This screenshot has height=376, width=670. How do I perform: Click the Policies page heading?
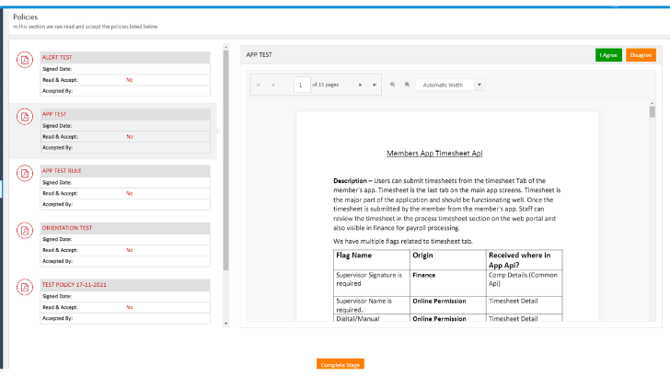click(x=25, y=17)
